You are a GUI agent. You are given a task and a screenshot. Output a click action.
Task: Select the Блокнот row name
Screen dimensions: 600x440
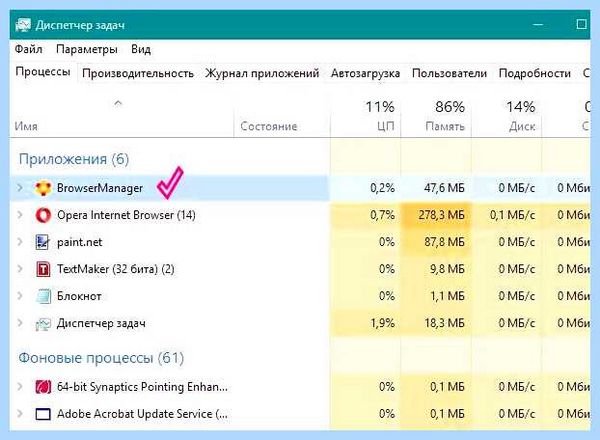[x=79, y=296]
